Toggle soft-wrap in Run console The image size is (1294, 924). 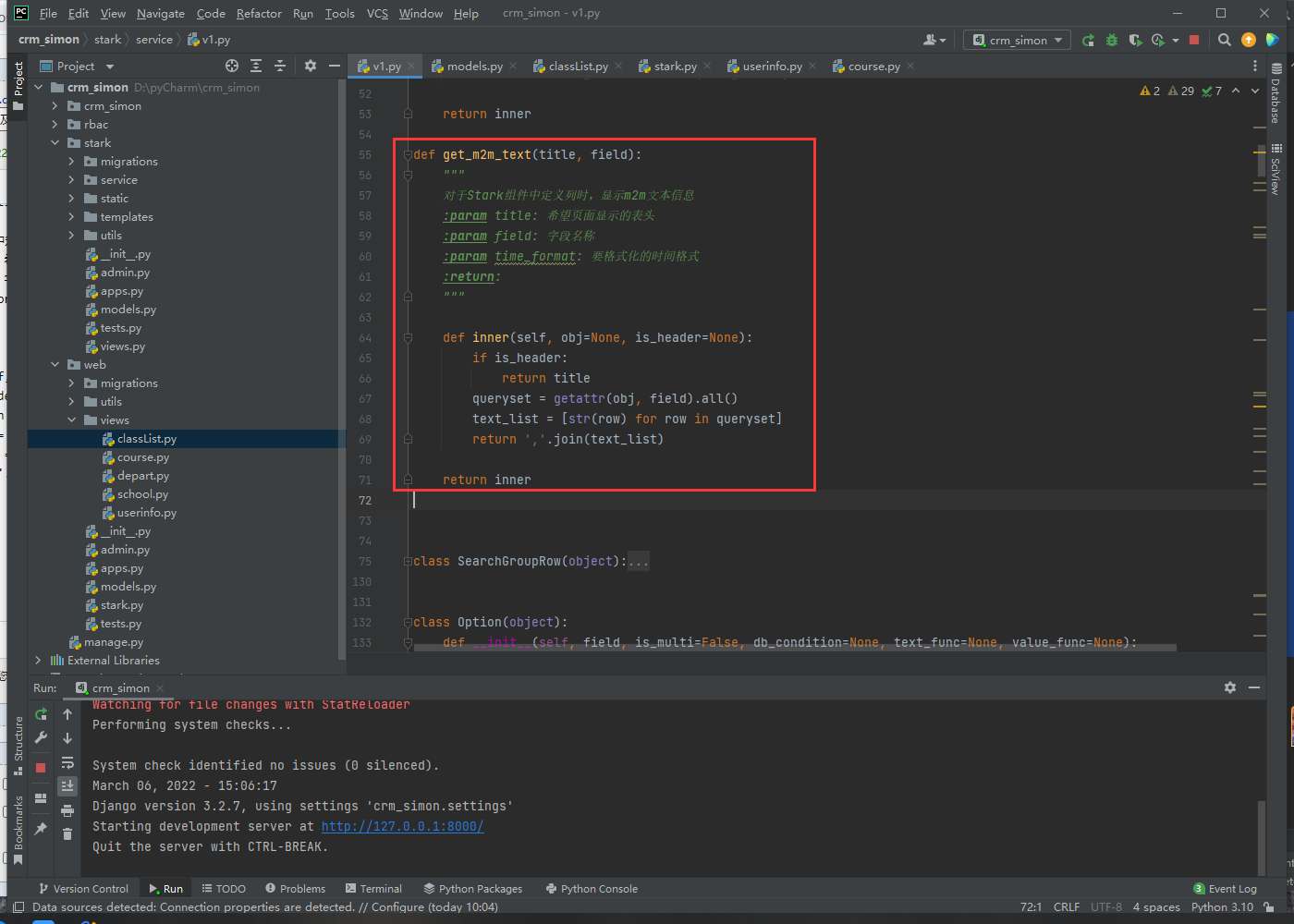[x=67, y=762]
